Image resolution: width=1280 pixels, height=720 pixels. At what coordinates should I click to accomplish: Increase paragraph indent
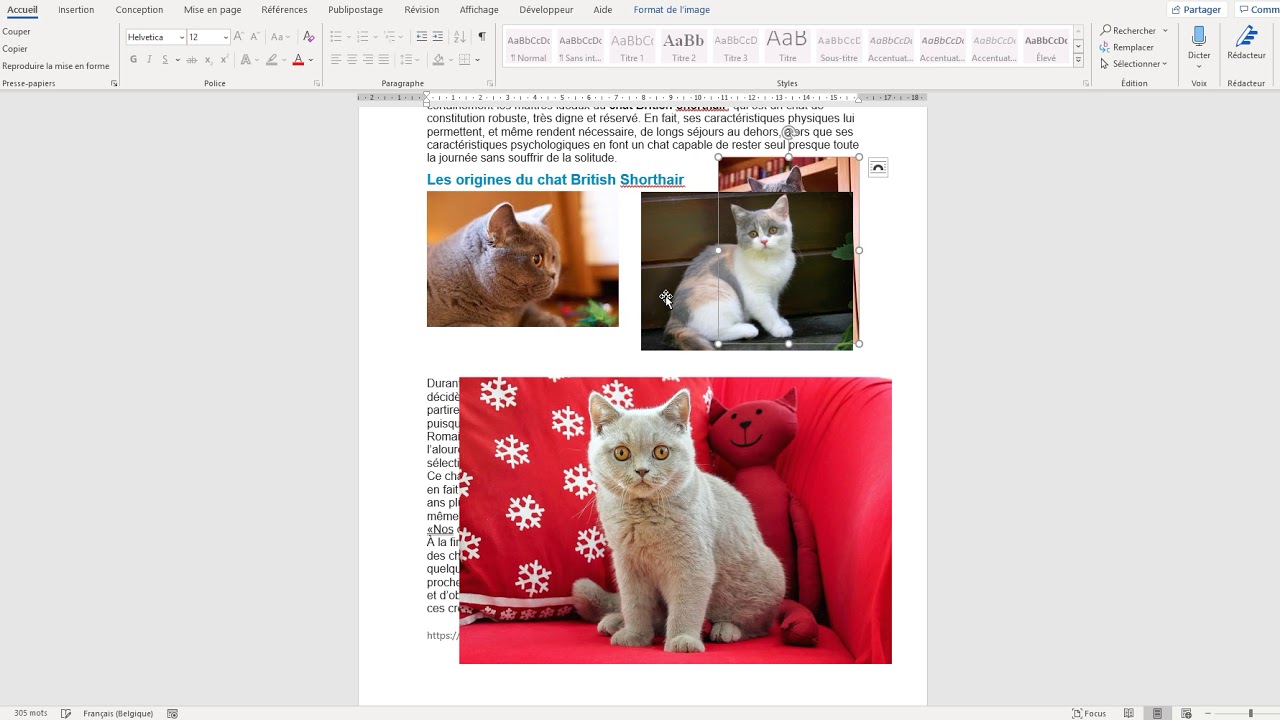pos(438,37)
